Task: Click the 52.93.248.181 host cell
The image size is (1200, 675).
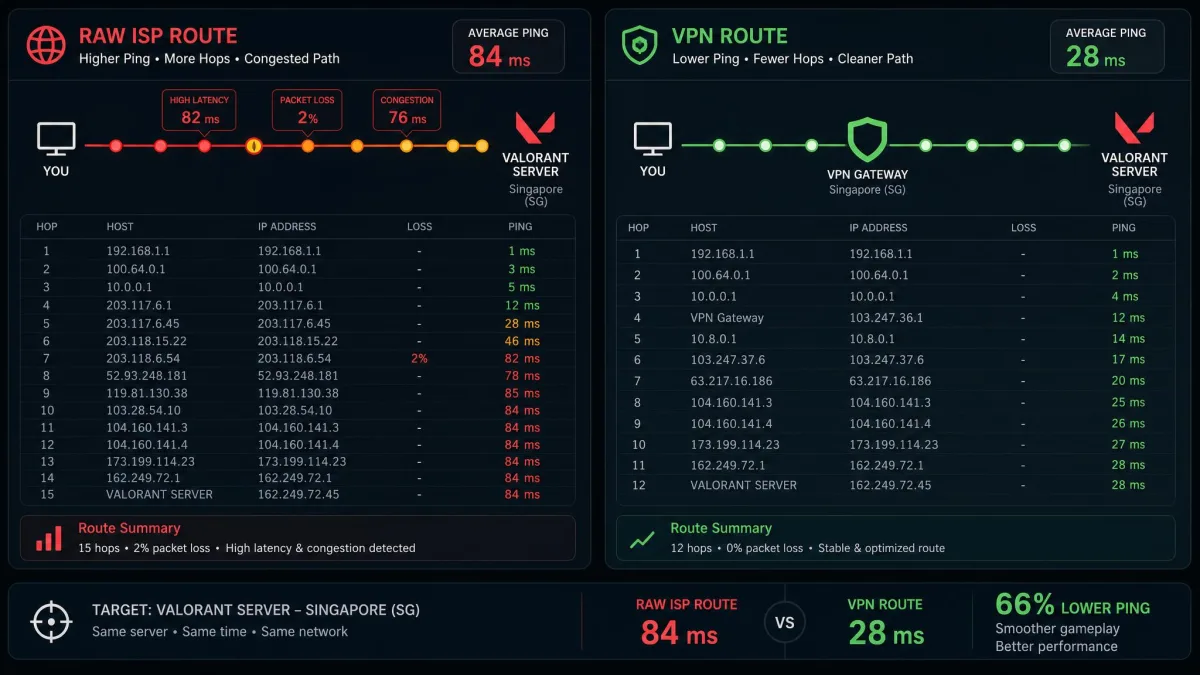Action: click(147, 376)
